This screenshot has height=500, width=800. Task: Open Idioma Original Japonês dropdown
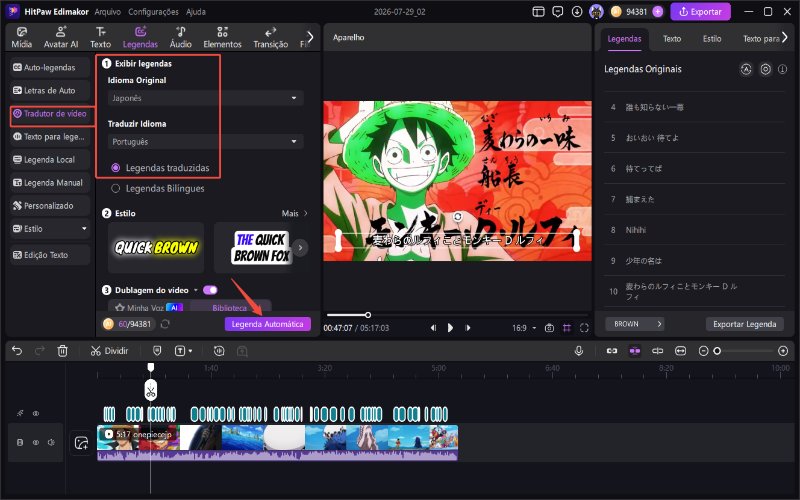(205, 98)
